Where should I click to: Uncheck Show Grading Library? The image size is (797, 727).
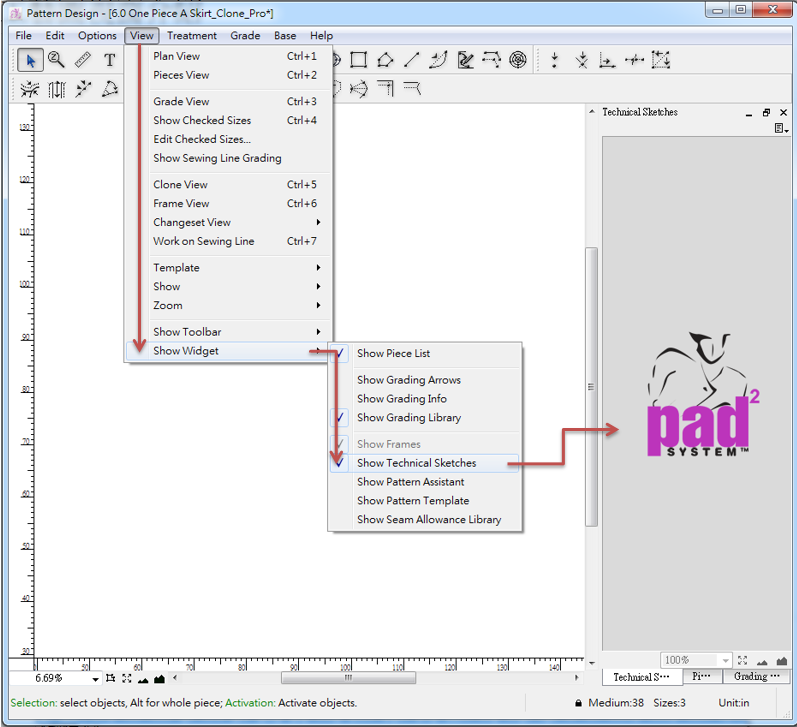pos(408,417)
